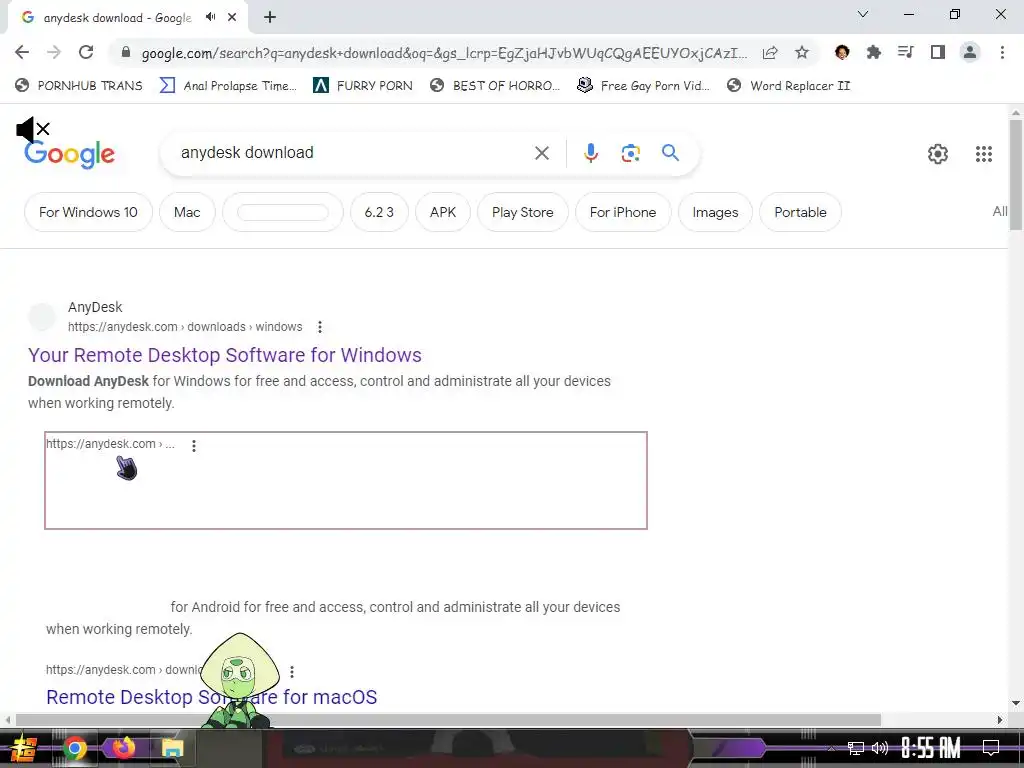Viewport: 1024px width, 768px height.
Task: Click the scroll-down arrow of vertical scrollbar
Action: pos(1016,703)
